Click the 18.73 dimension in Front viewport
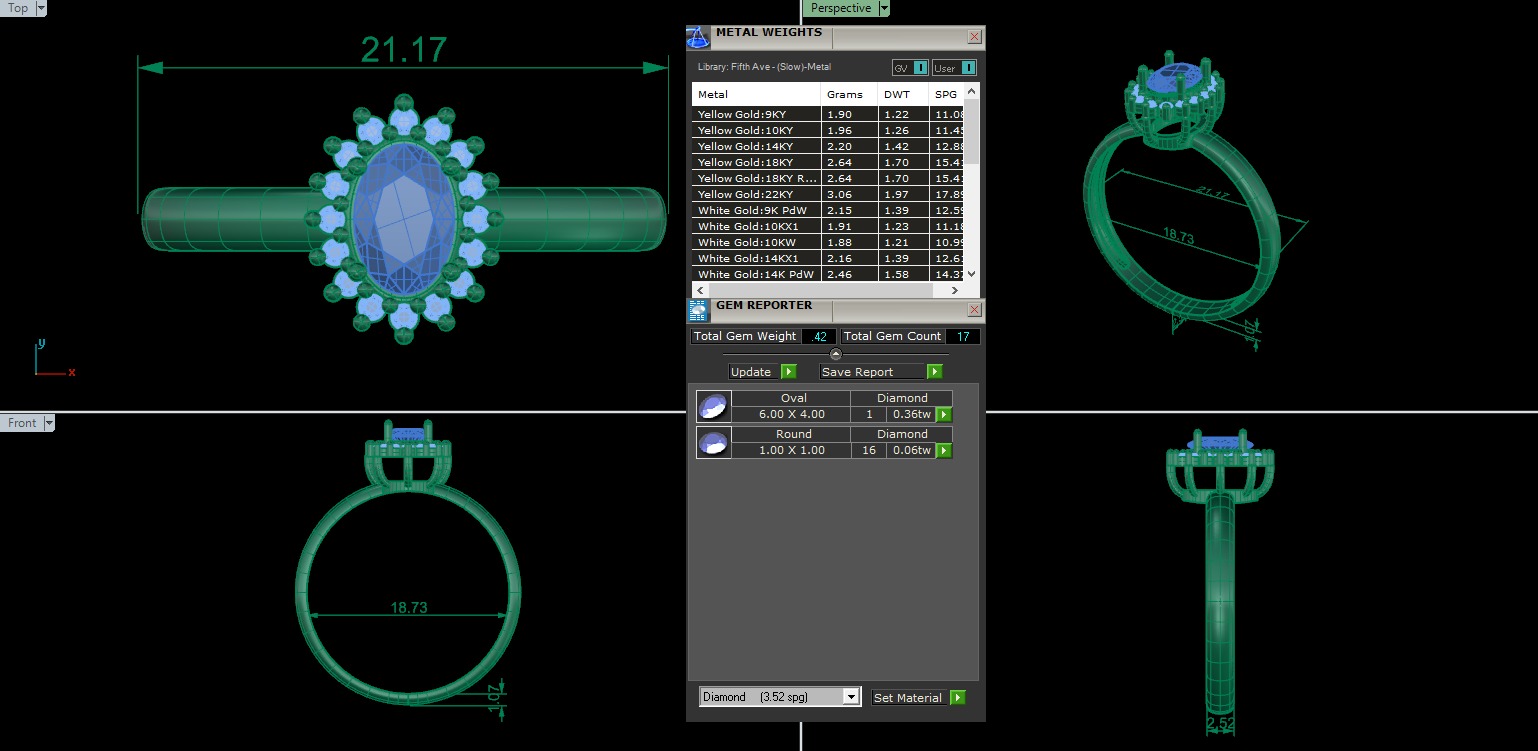 (409, 607)
